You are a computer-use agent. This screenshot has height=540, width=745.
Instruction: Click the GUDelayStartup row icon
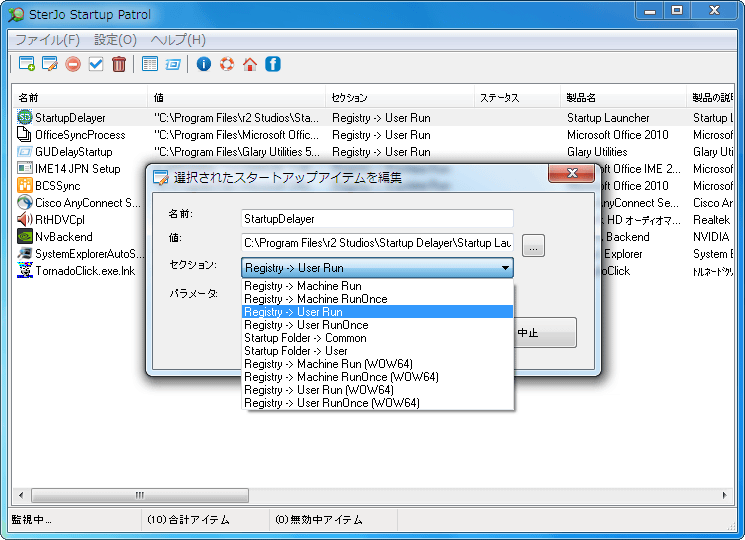25,152
